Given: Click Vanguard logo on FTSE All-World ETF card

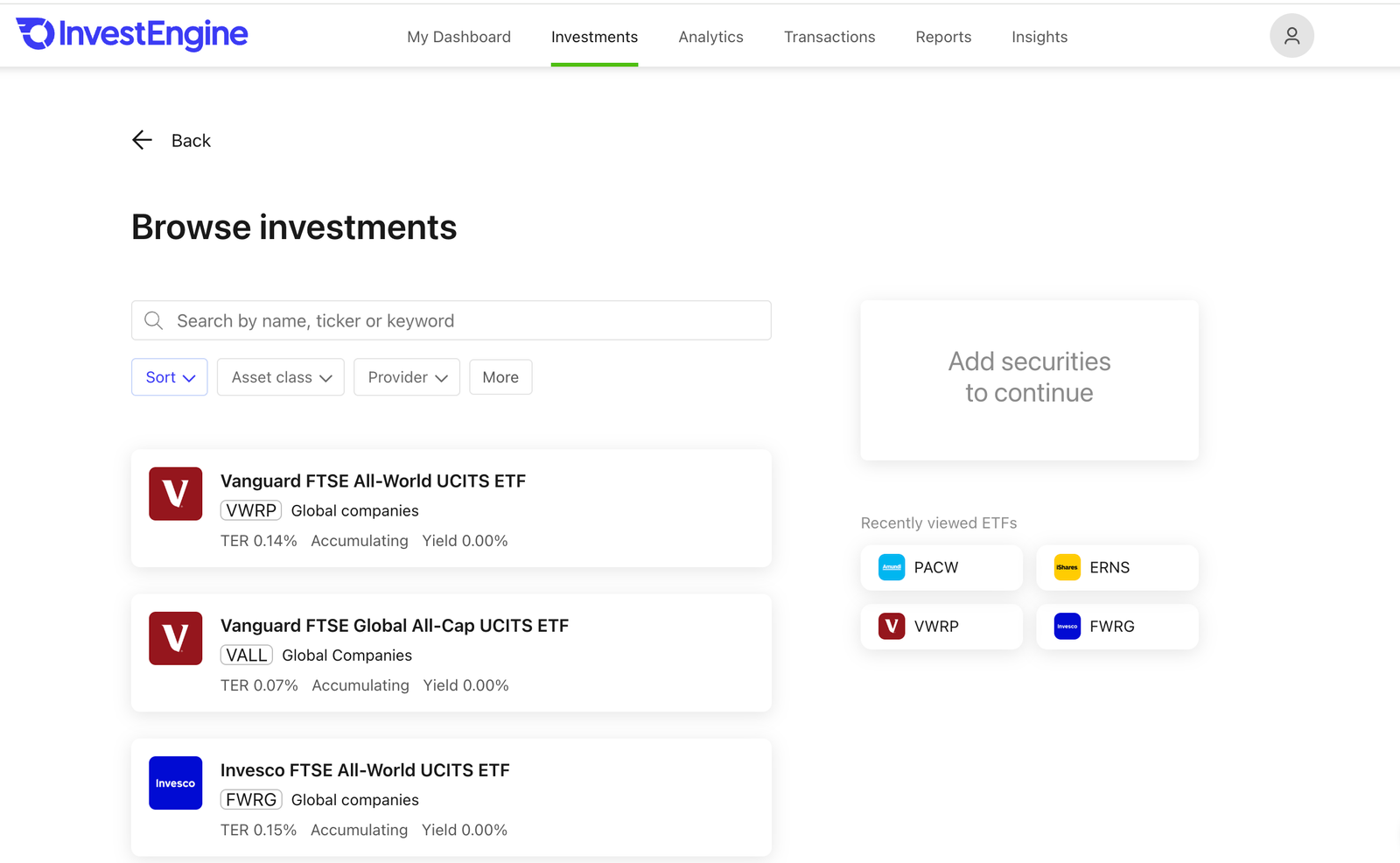Looking at the screenshot, I should [x=176, y=494].
